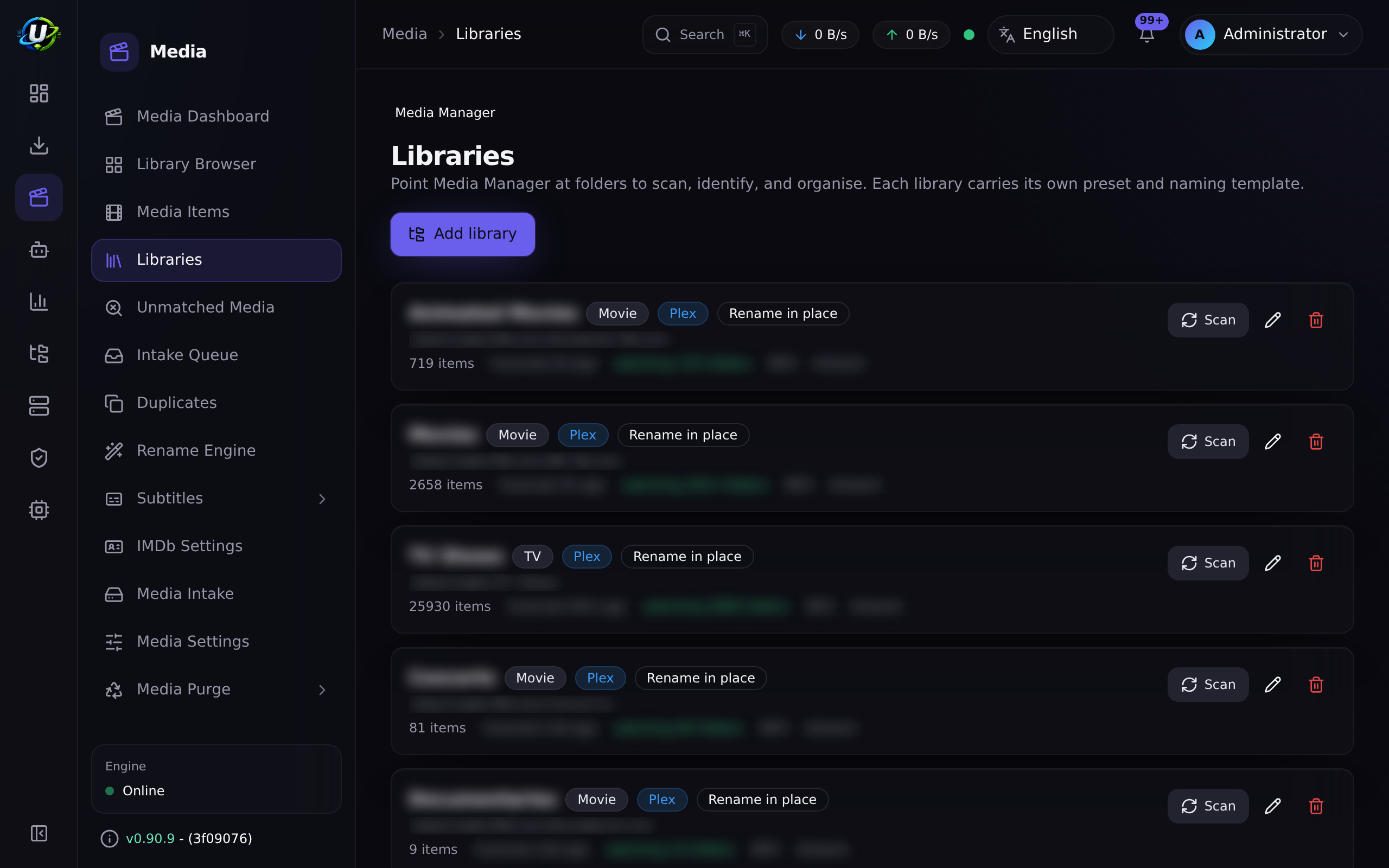Screen dimensions: 1389x868
Task: Click the app logo at top left
Action: pyautogui.click(x=39, y=34)
